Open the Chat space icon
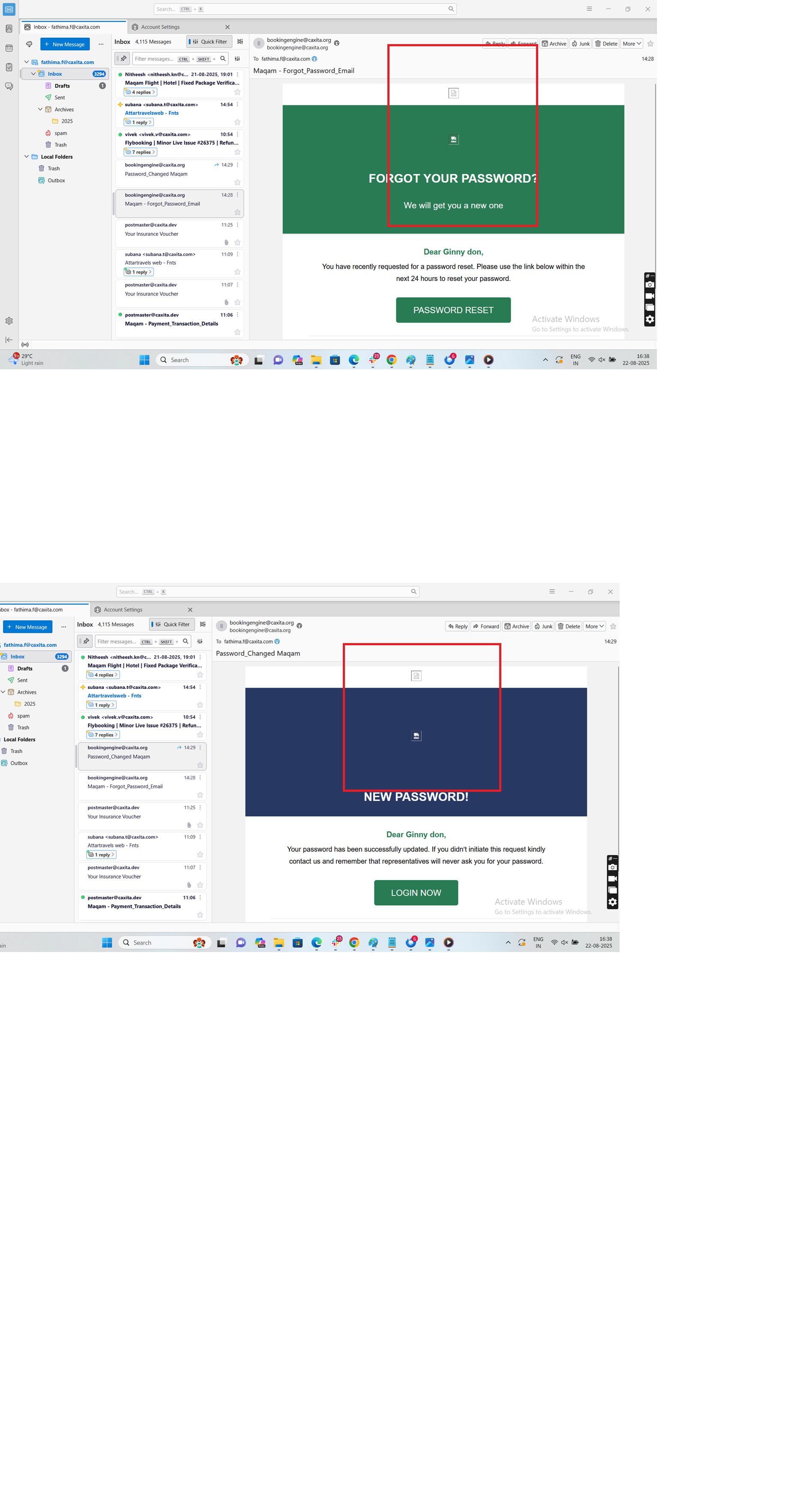809x1512 pixels. (x=9, y=86)
